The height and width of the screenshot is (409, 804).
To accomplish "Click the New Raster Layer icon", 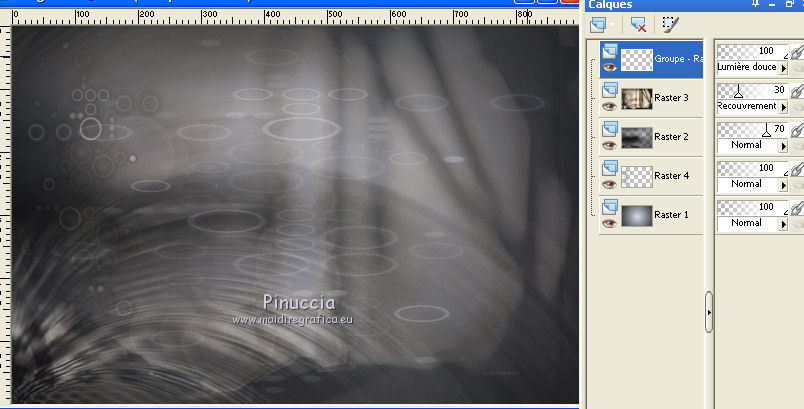I will point(598,25).
